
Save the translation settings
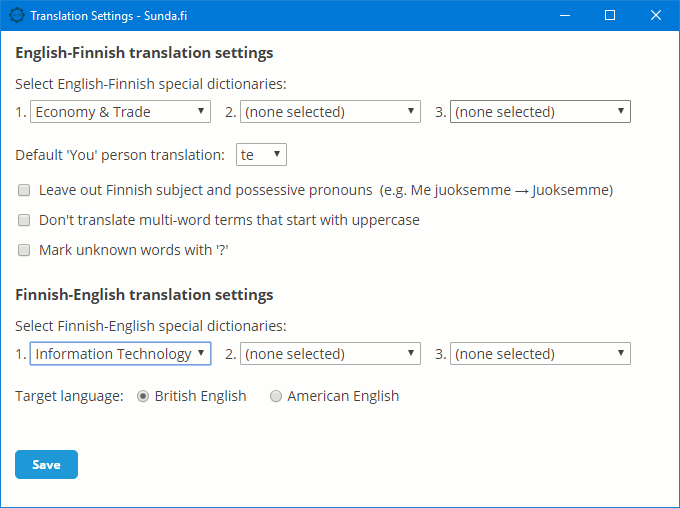coord(46,465)
